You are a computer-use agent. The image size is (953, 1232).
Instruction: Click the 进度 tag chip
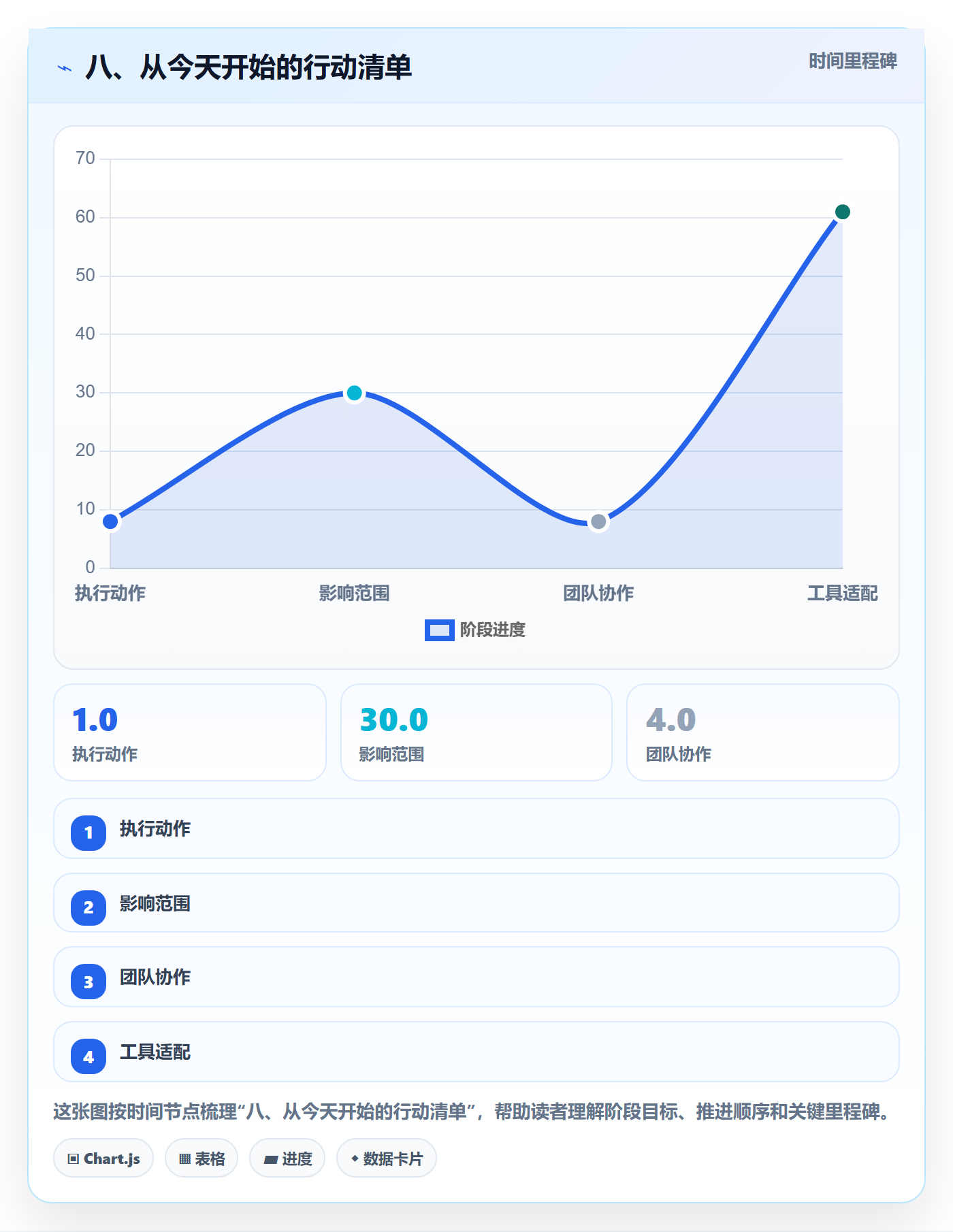pyautogui.click(x=287, y=1158)
